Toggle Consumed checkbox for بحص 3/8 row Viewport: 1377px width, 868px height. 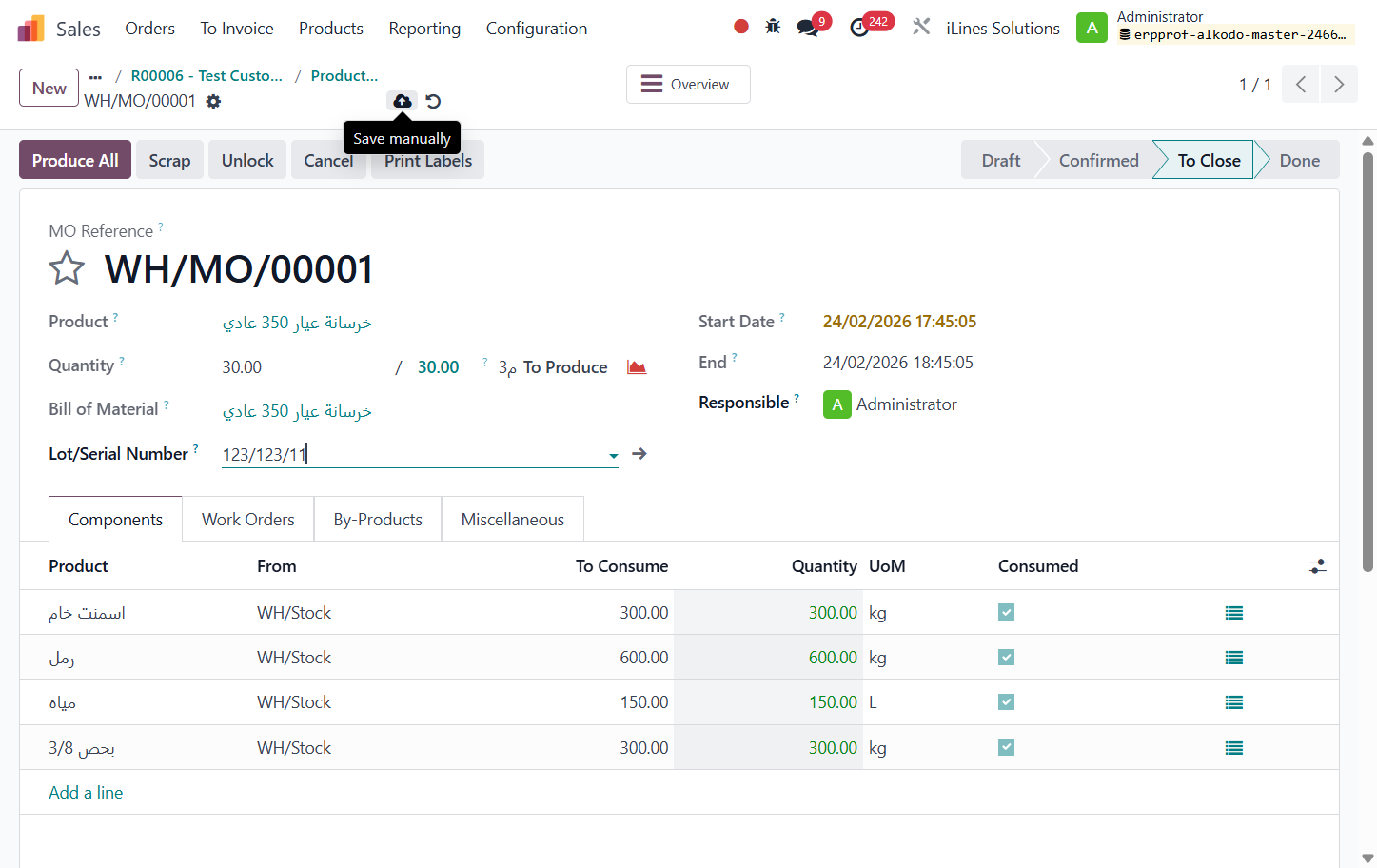[1006, 747]
